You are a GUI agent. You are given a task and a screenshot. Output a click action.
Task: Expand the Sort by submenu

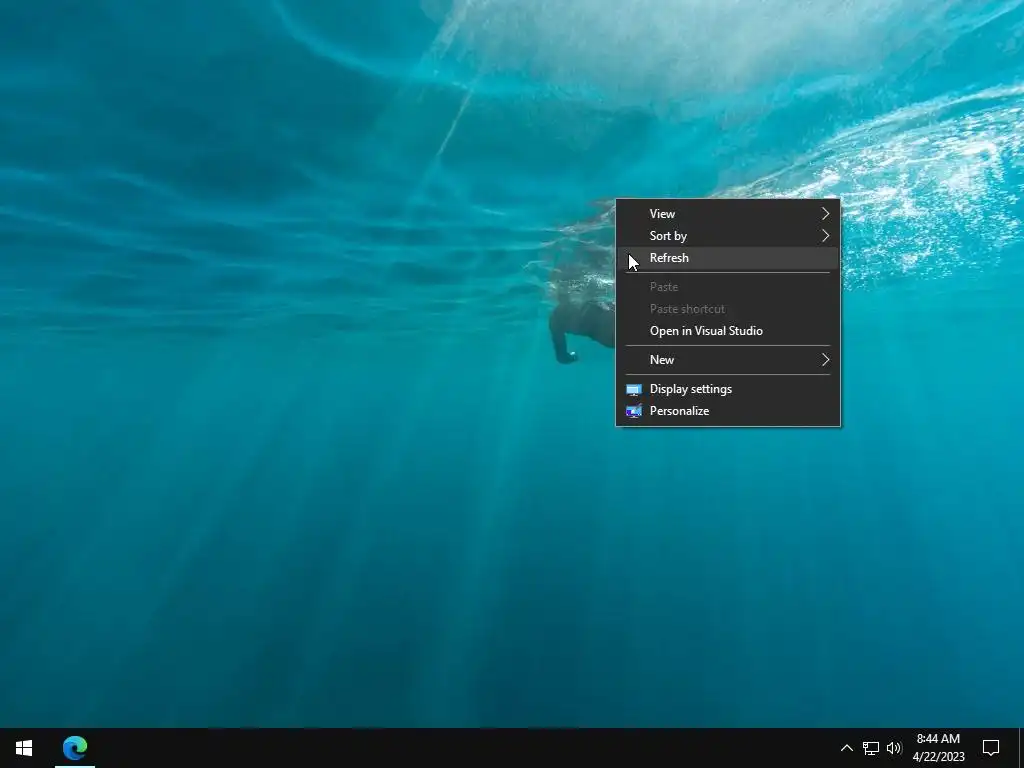(728, 236)
